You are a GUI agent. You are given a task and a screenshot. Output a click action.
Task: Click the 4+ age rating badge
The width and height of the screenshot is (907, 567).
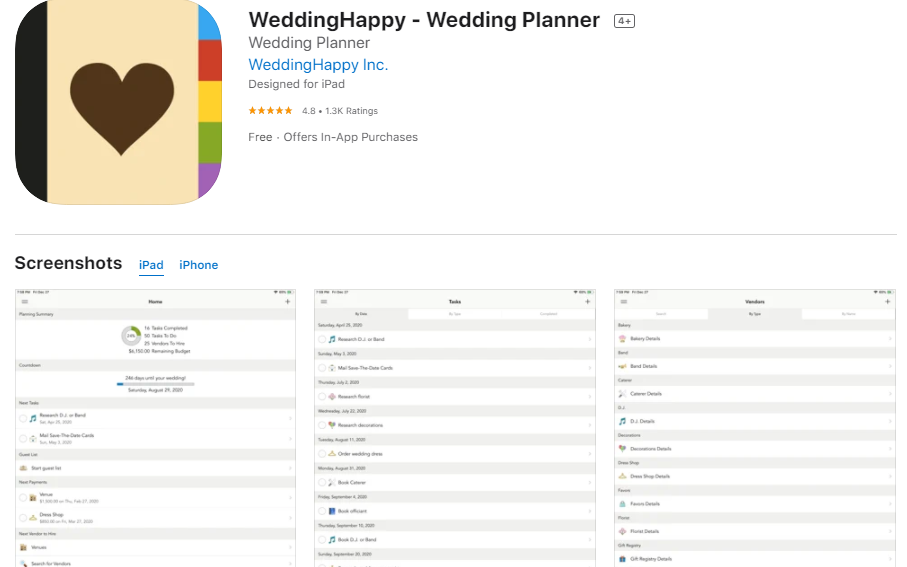pos(624,21)
